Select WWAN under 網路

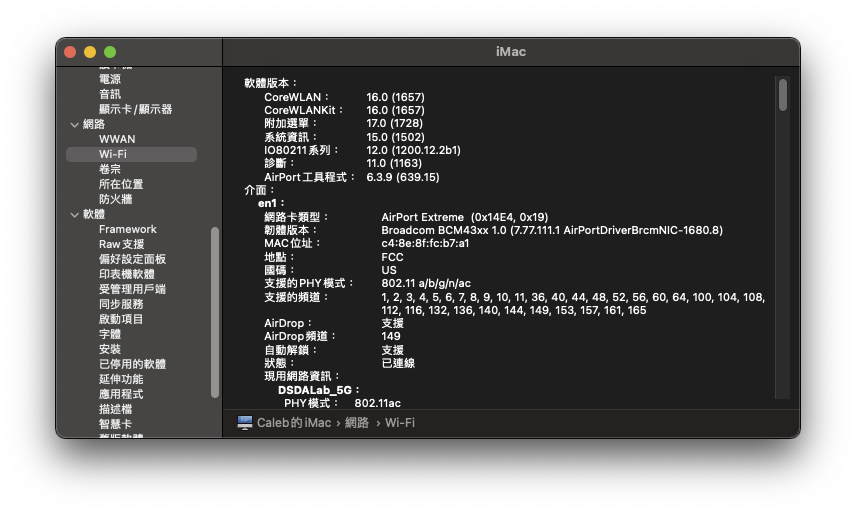[117, 139]
